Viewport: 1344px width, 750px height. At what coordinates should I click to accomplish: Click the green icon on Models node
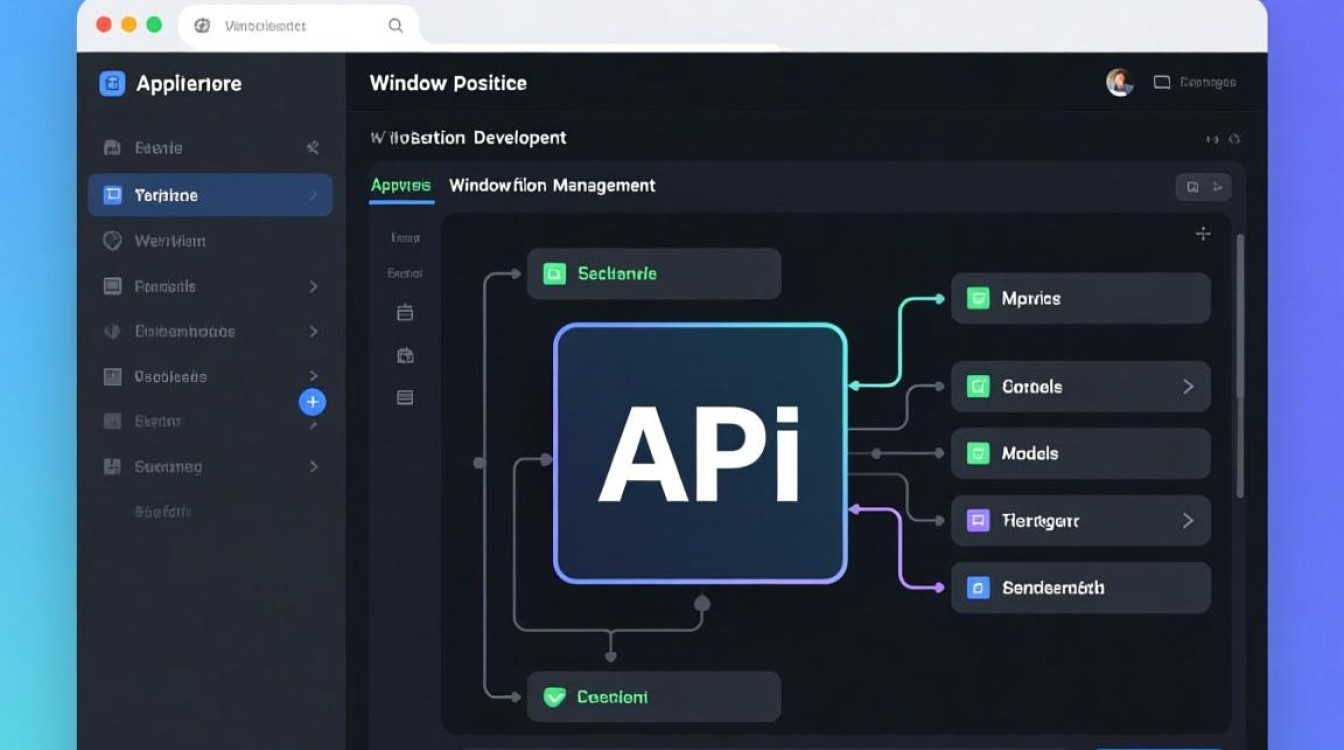click(977, 454)
